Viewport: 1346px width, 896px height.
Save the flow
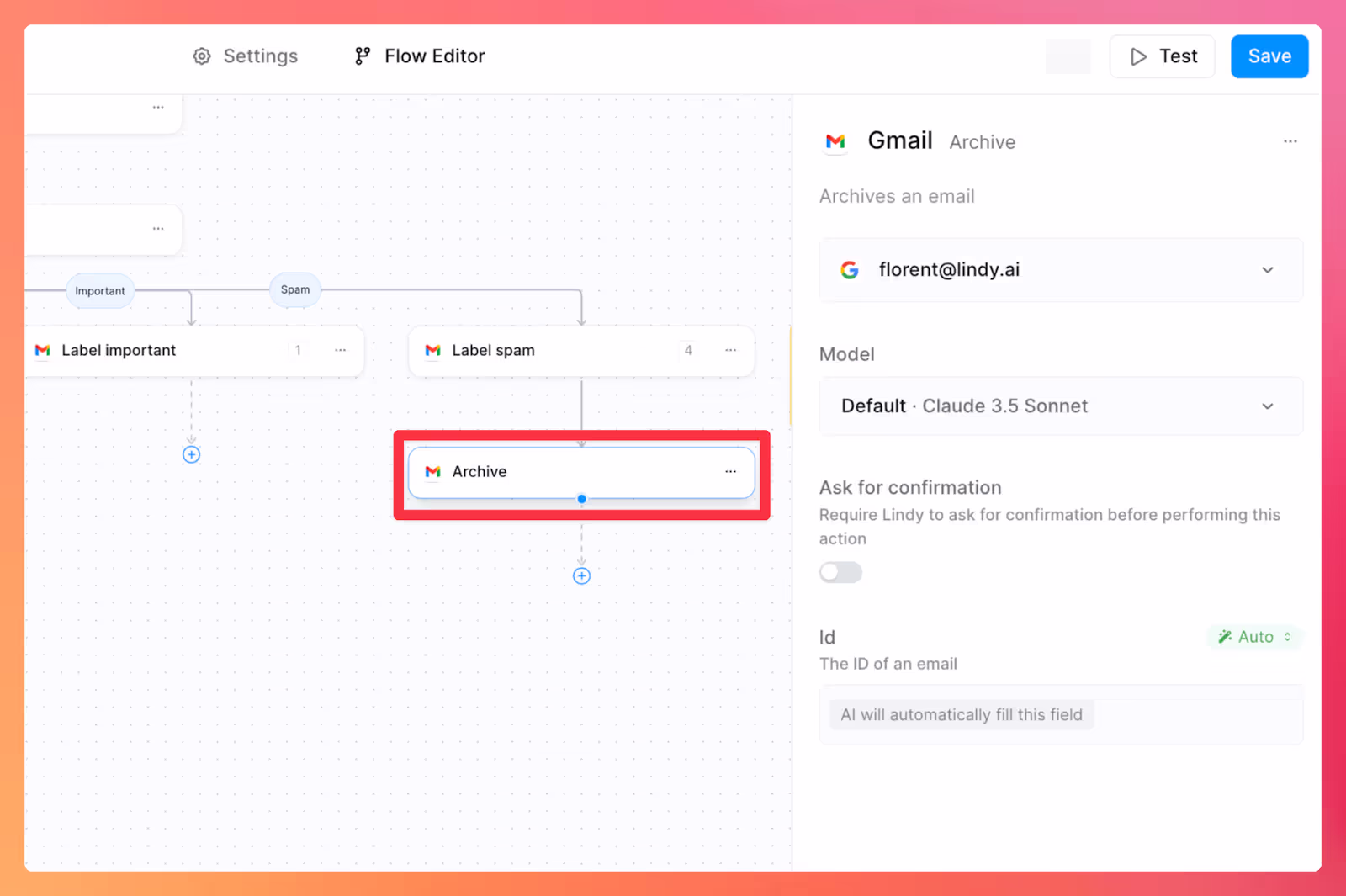(1269, 56)
